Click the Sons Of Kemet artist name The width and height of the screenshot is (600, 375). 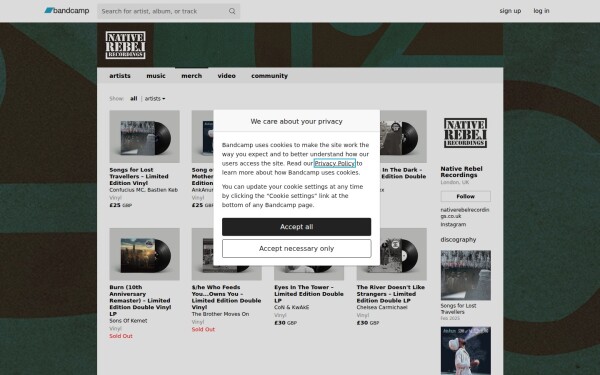pyautogui.click(x=128, y=321)
